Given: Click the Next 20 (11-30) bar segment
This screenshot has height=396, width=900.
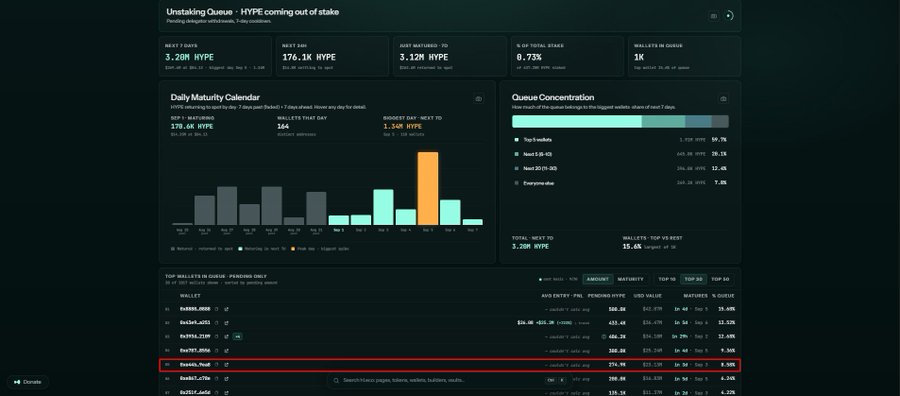Looking at the screenshot, I should pos(699,121).
